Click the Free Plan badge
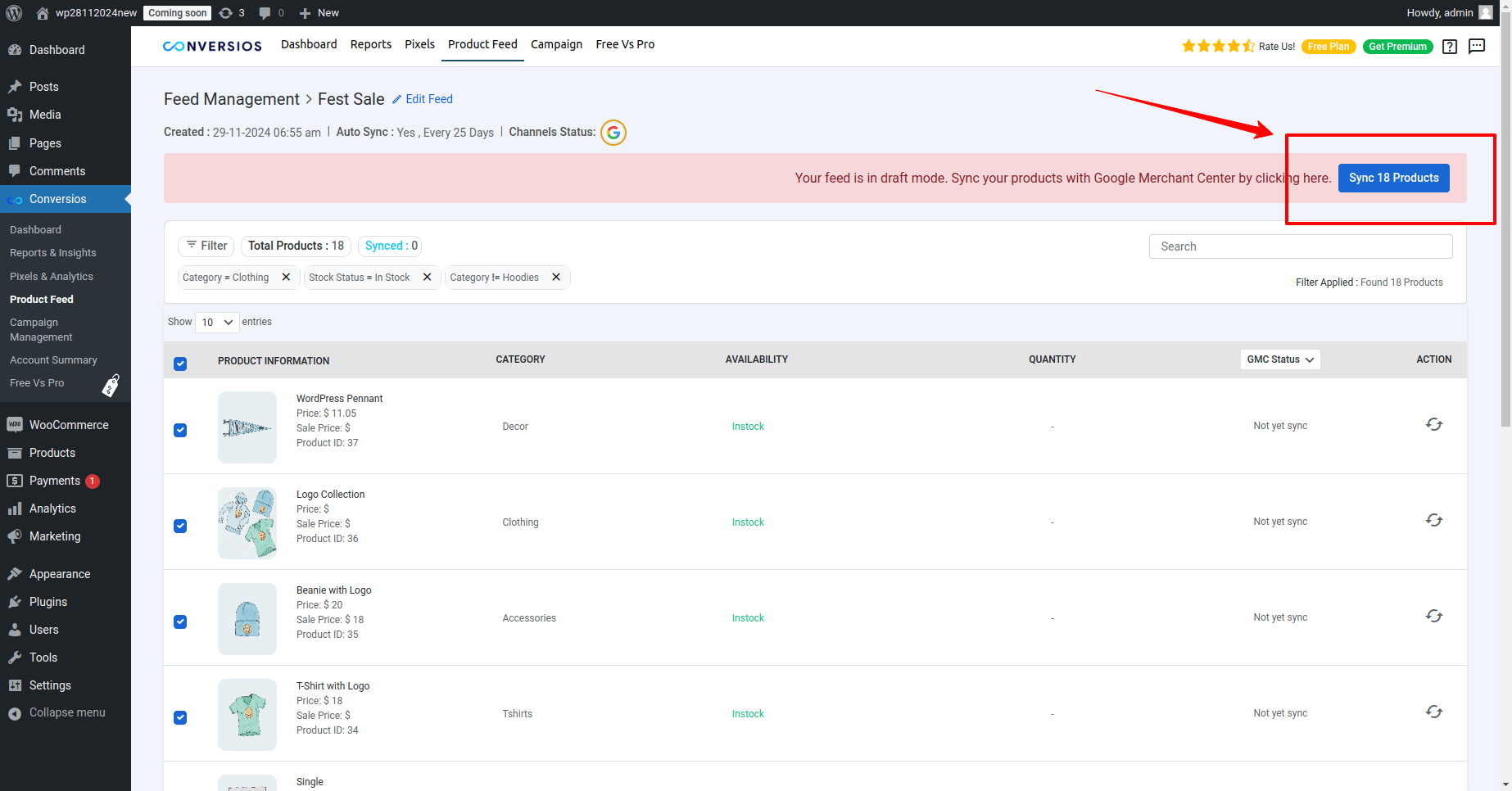The image size is (1512, 791). pyautogui.click(x=1329, y=47)
